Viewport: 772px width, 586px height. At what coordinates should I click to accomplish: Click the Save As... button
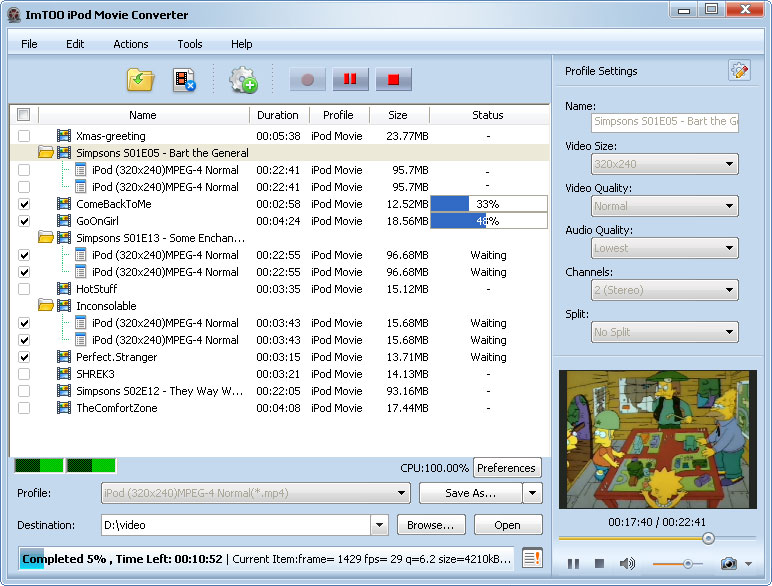[x=471, y=493]
